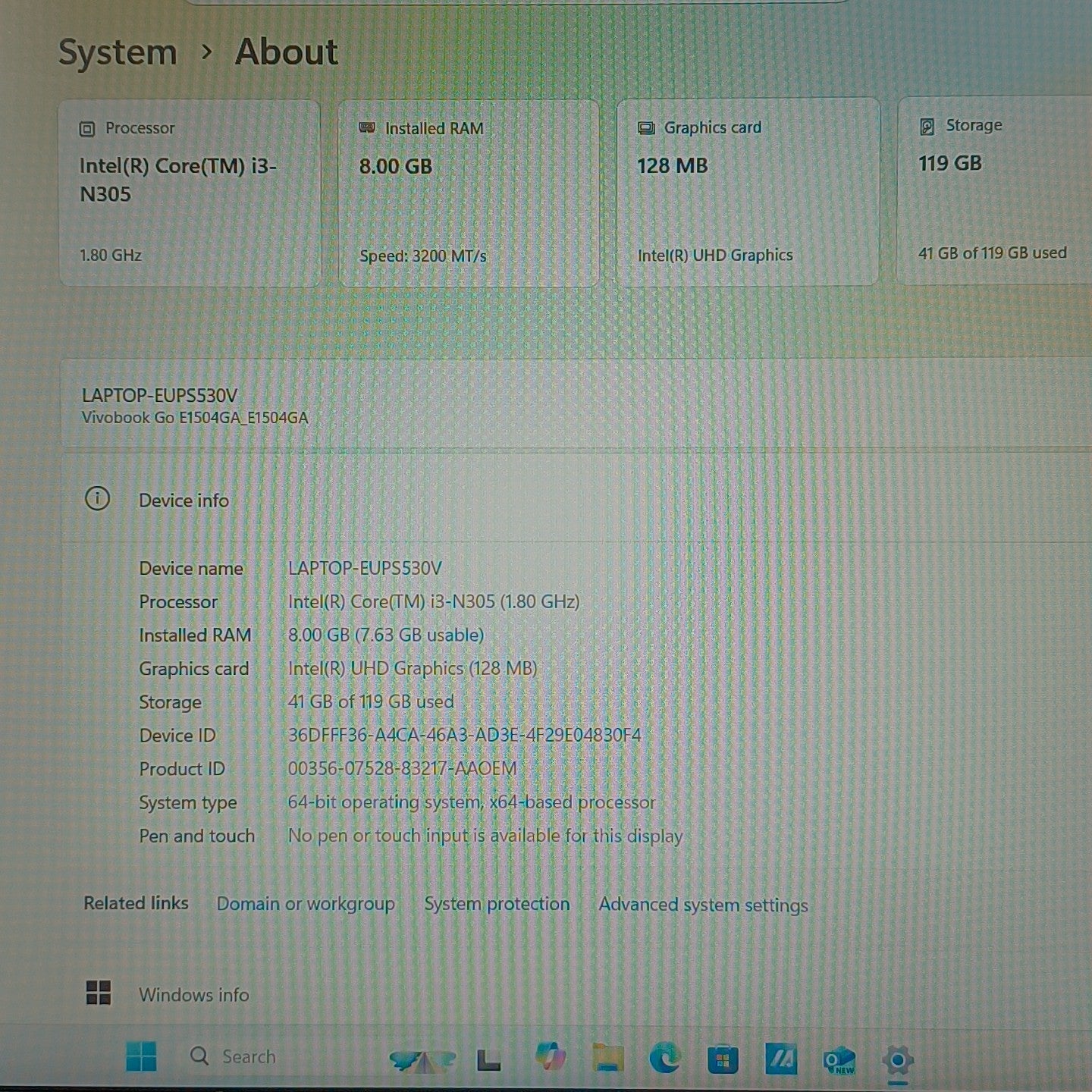Select the Installed RAM card

pyautogui.click(x=469, y=193)
